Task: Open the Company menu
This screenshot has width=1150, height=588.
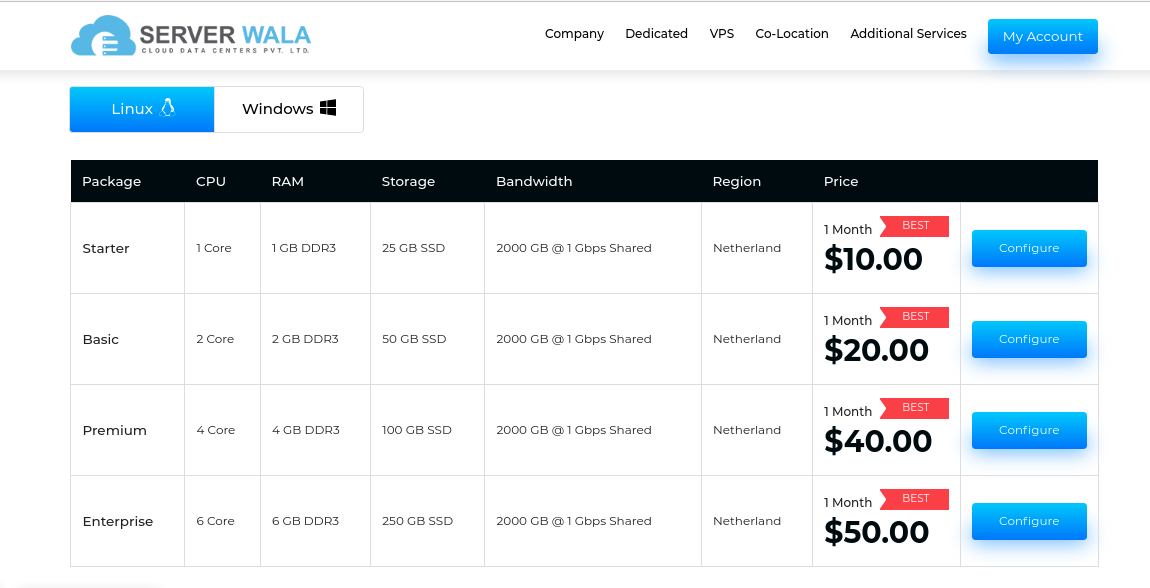Action: [574, 34]
